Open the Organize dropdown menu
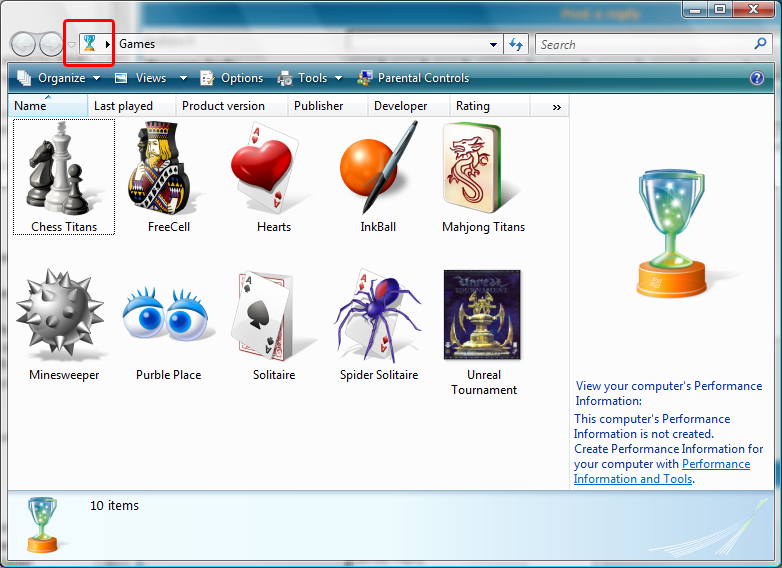Screen dimensions: 782x568 pos(59,78)
